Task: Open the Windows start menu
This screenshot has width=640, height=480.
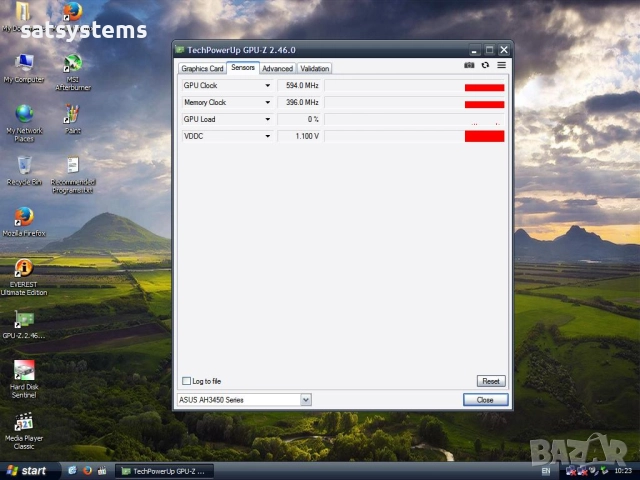Action: pyautogui.click(x=28, y=471)
